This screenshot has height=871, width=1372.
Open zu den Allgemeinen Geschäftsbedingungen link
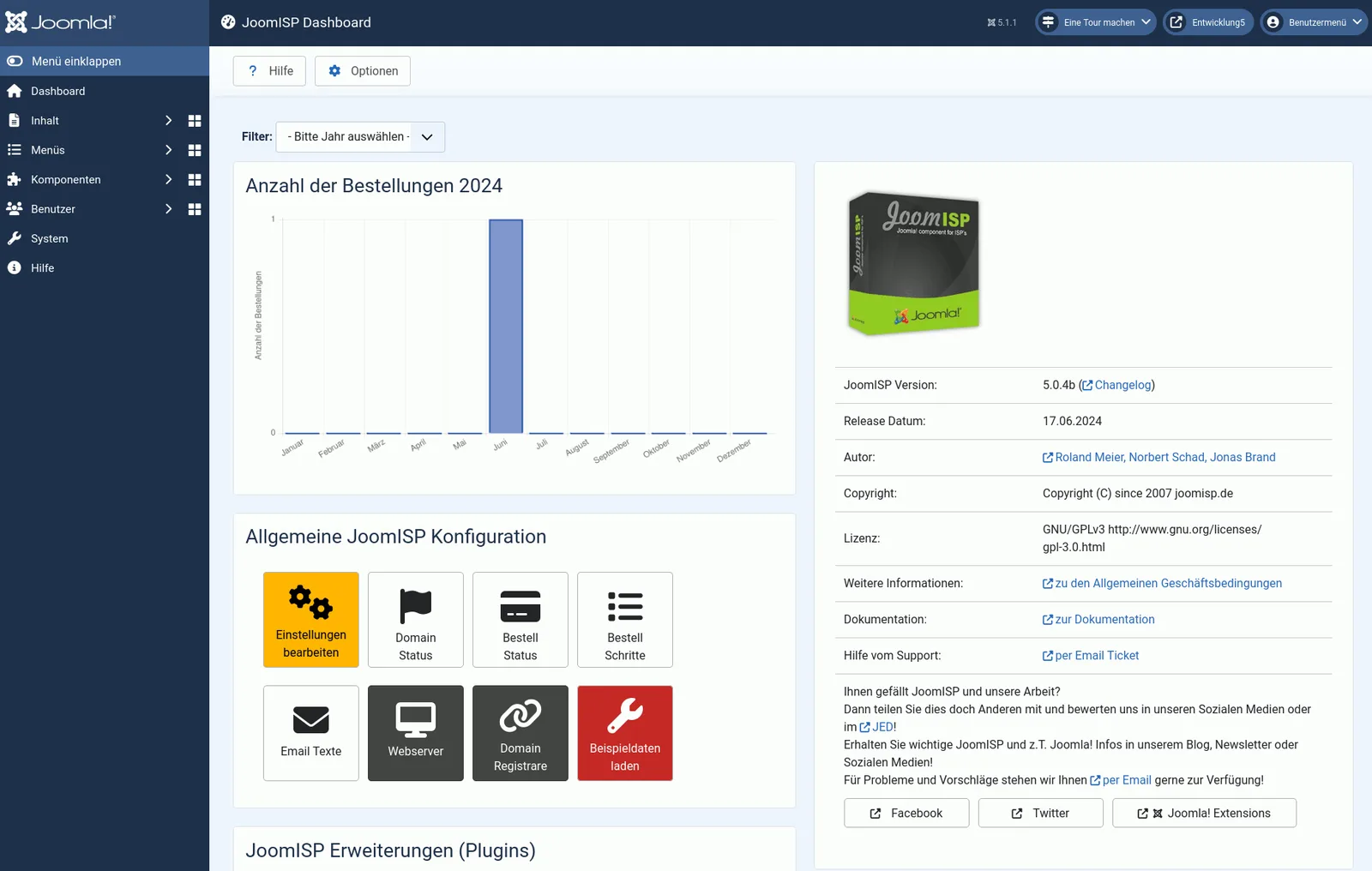point(1163,583)
